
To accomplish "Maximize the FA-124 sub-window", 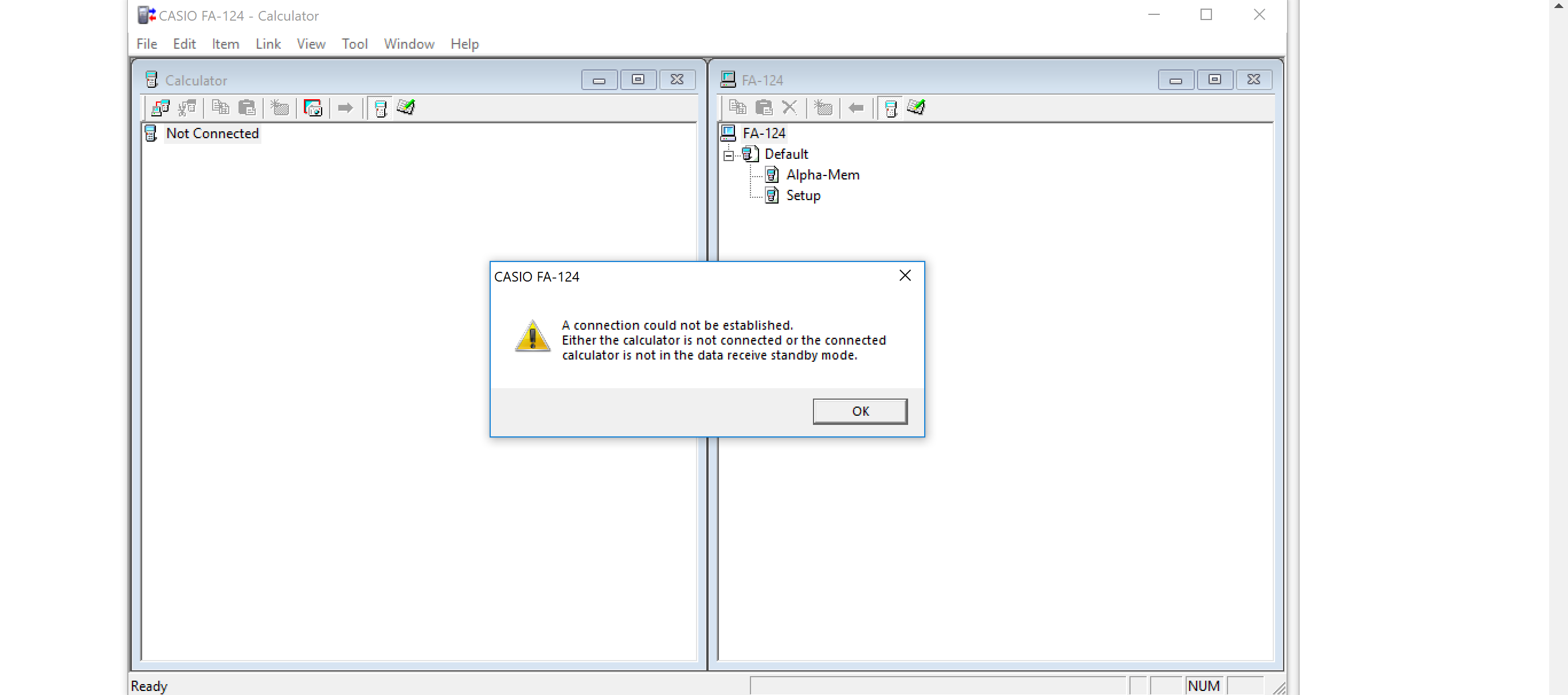I will pyautogui.click(x=1215, y=80).
